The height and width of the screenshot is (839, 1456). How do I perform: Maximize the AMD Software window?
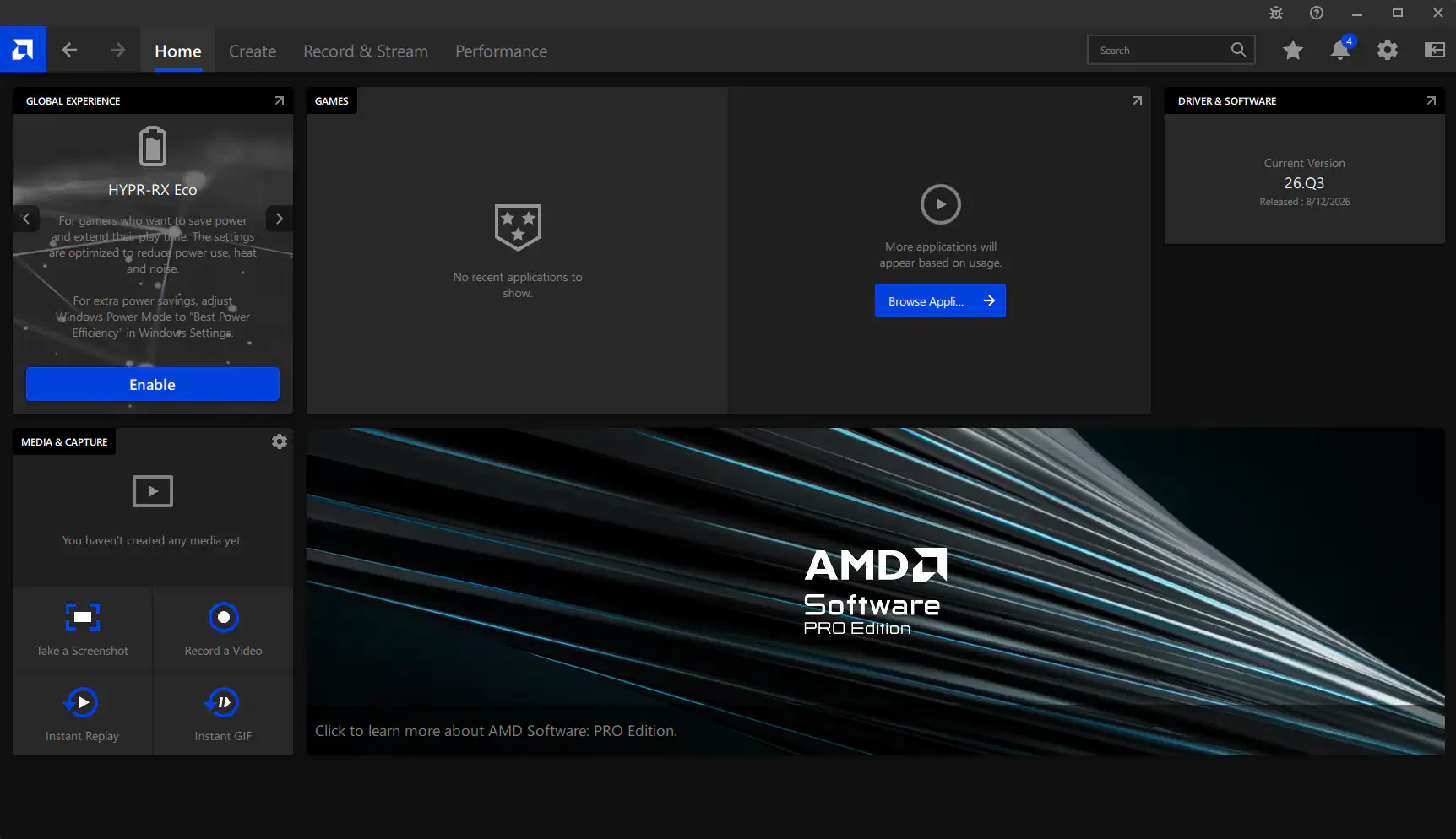click(1398, 13)
